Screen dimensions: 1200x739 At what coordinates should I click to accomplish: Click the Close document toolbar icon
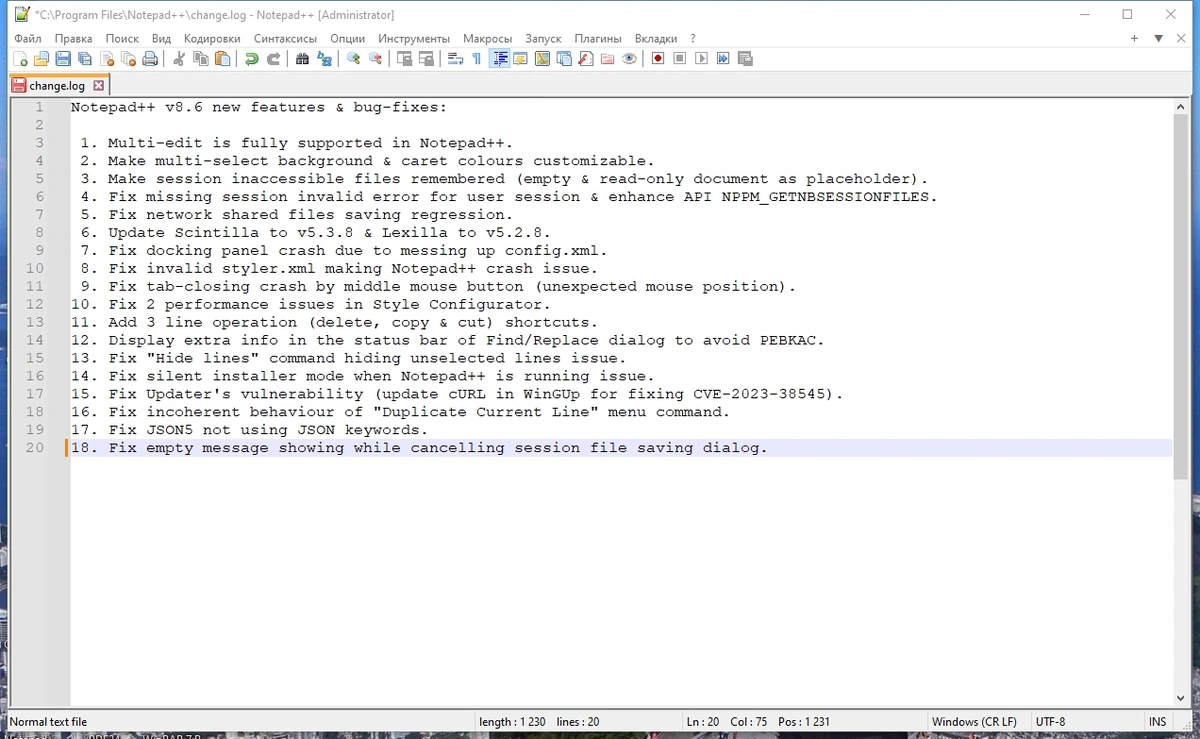point(107,59)
